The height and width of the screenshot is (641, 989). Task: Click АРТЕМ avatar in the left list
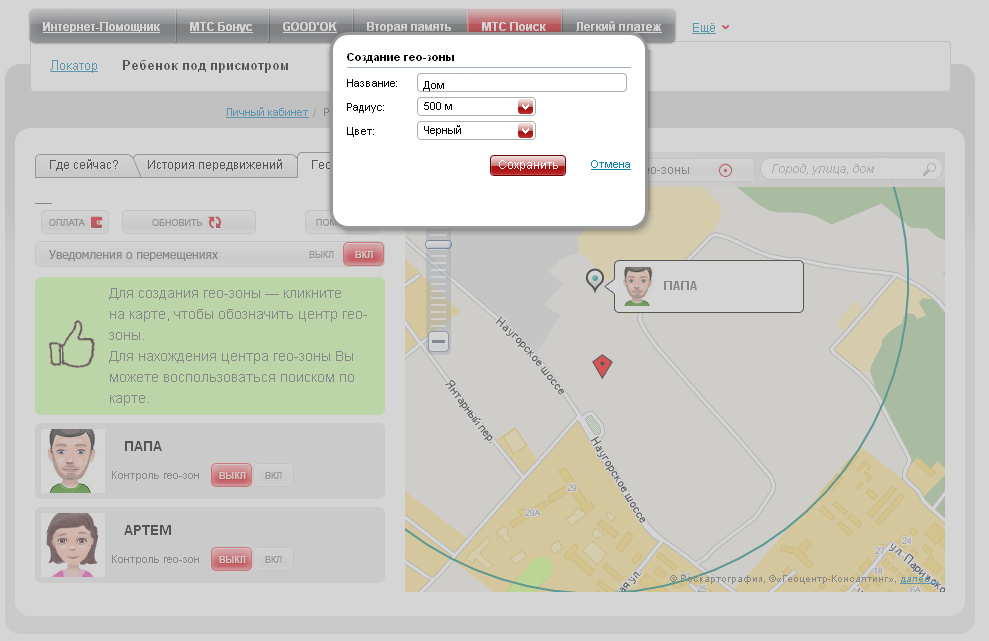click(73, 545)
